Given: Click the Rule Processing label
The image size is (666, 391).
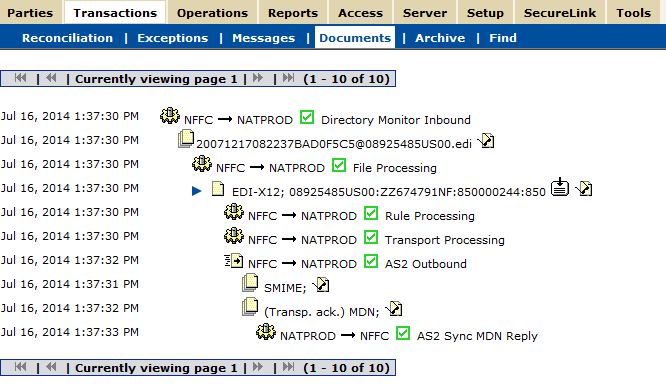Looking at the screenshot, I should pos(430,216).
